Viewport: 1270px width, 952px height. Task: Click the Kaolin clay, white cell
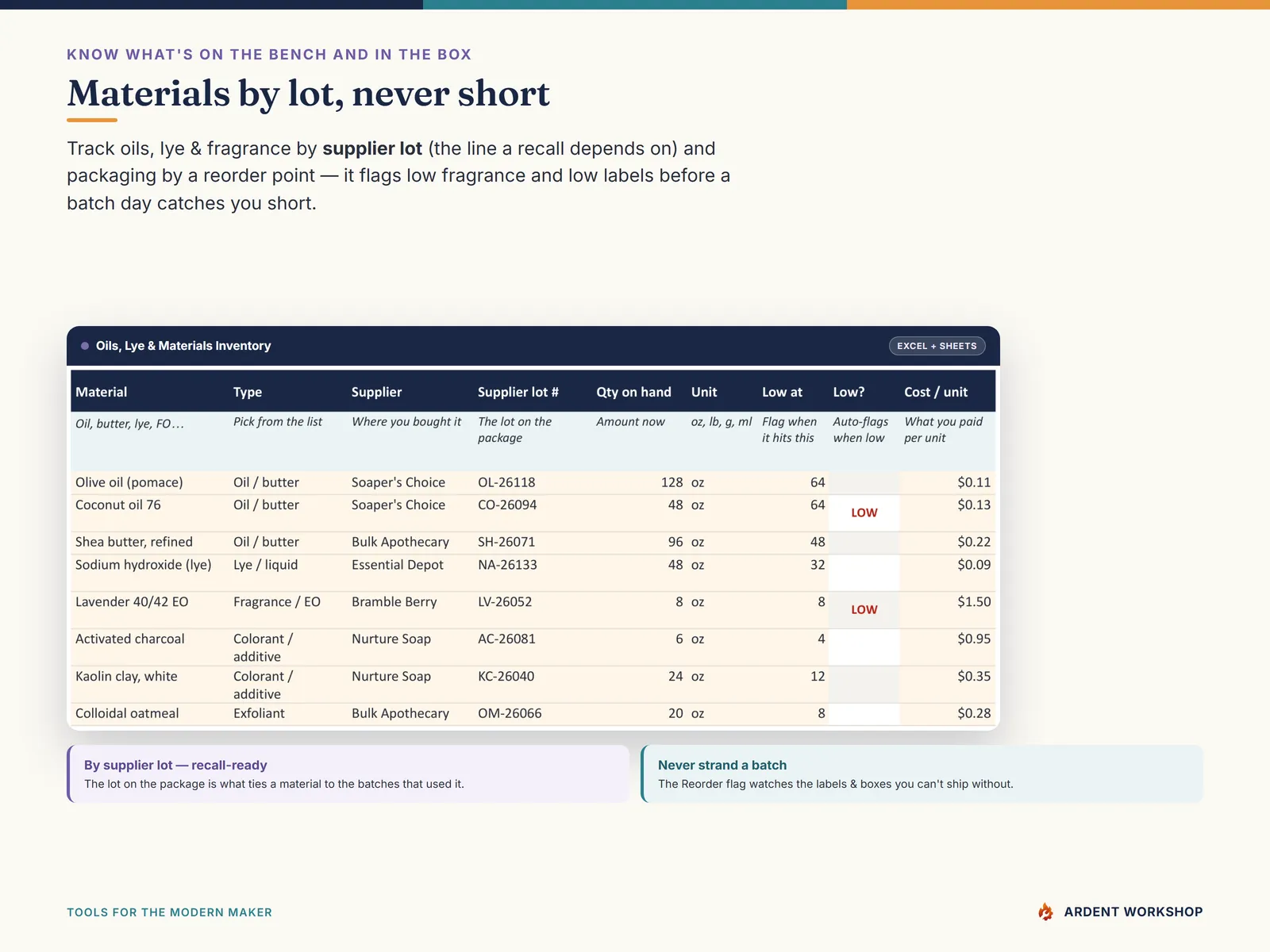(126, 676)
